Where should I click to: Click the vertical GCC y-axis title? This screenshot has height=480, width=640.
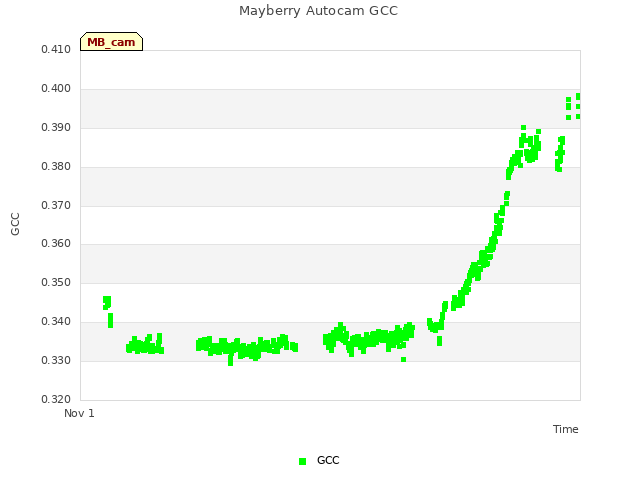click(x=15, y=224)
